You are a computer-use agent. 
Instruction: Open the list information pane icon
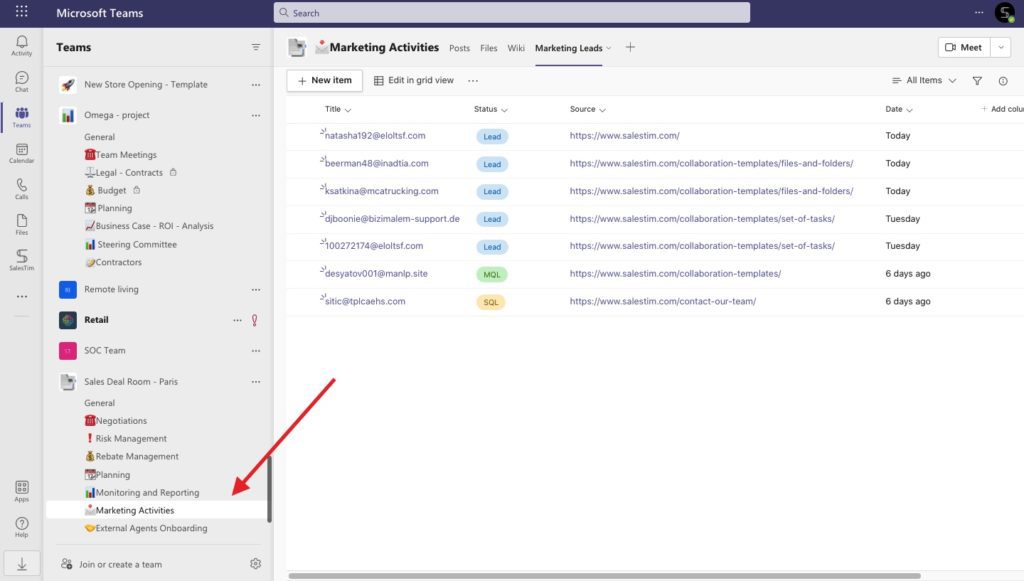(x=1003, y=81)
